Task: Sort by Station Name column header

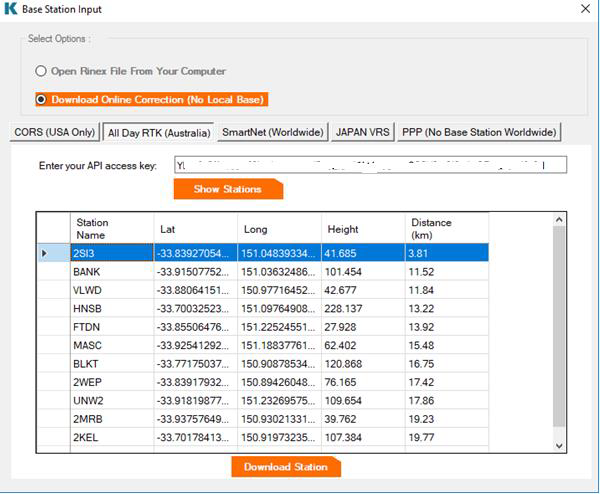Action: [112, 229]
